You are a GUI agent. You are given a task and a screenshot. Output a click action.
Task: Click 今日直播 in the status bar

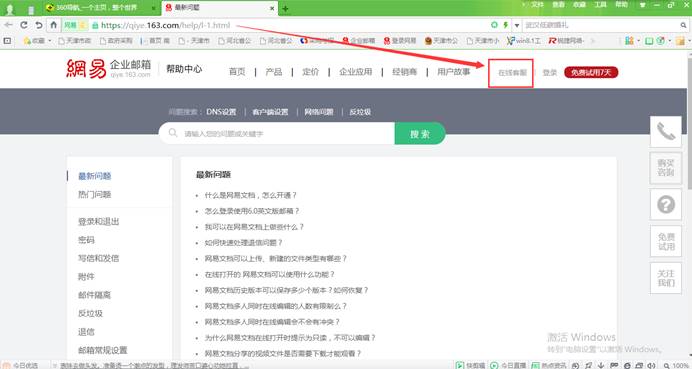(x=508, y=365)
